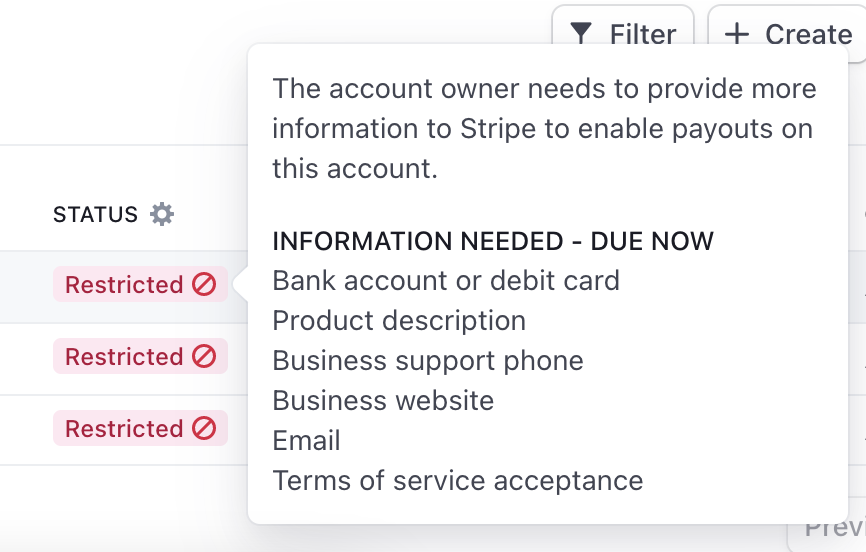
Task: Click 'Terms of service acceptance' item
Action: 458,481
